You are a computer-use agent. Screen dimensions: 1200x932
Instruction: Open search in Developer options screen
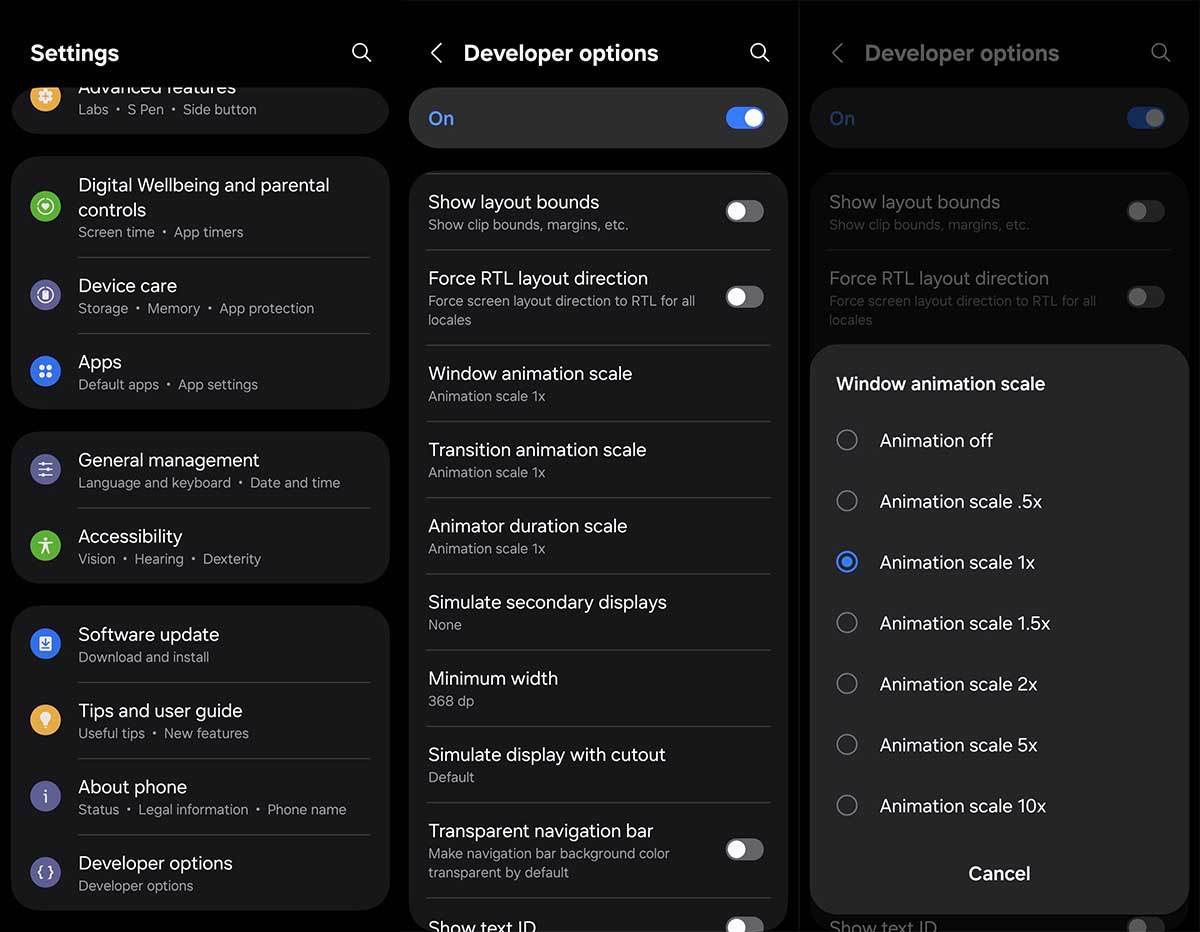click(759, 53)
